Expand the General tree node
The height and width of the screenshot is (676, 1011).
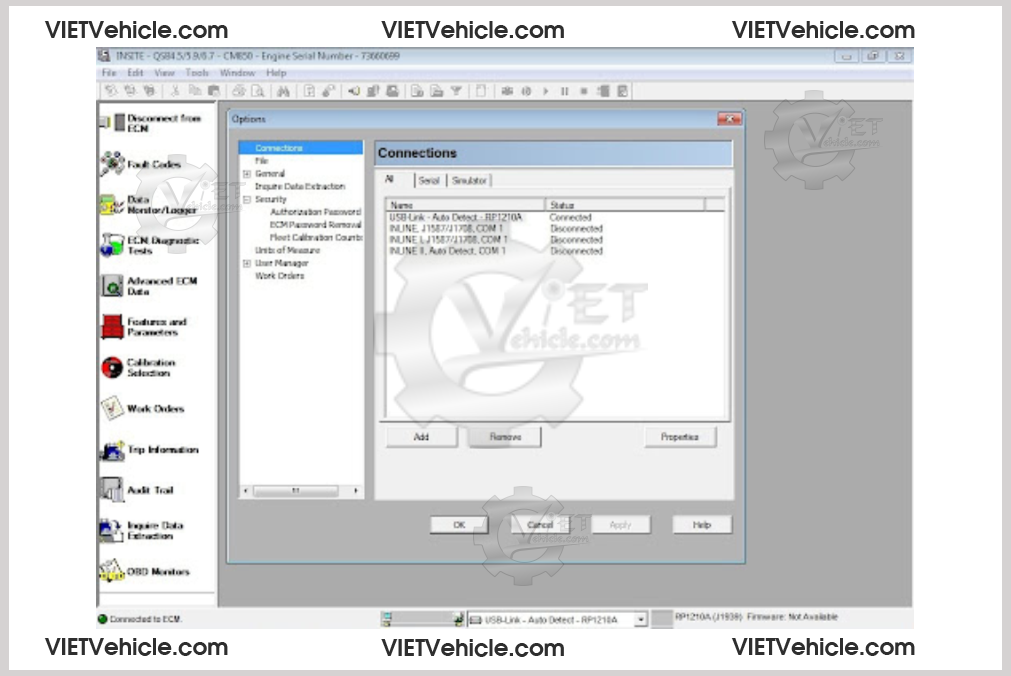click(x=246, y=174)
